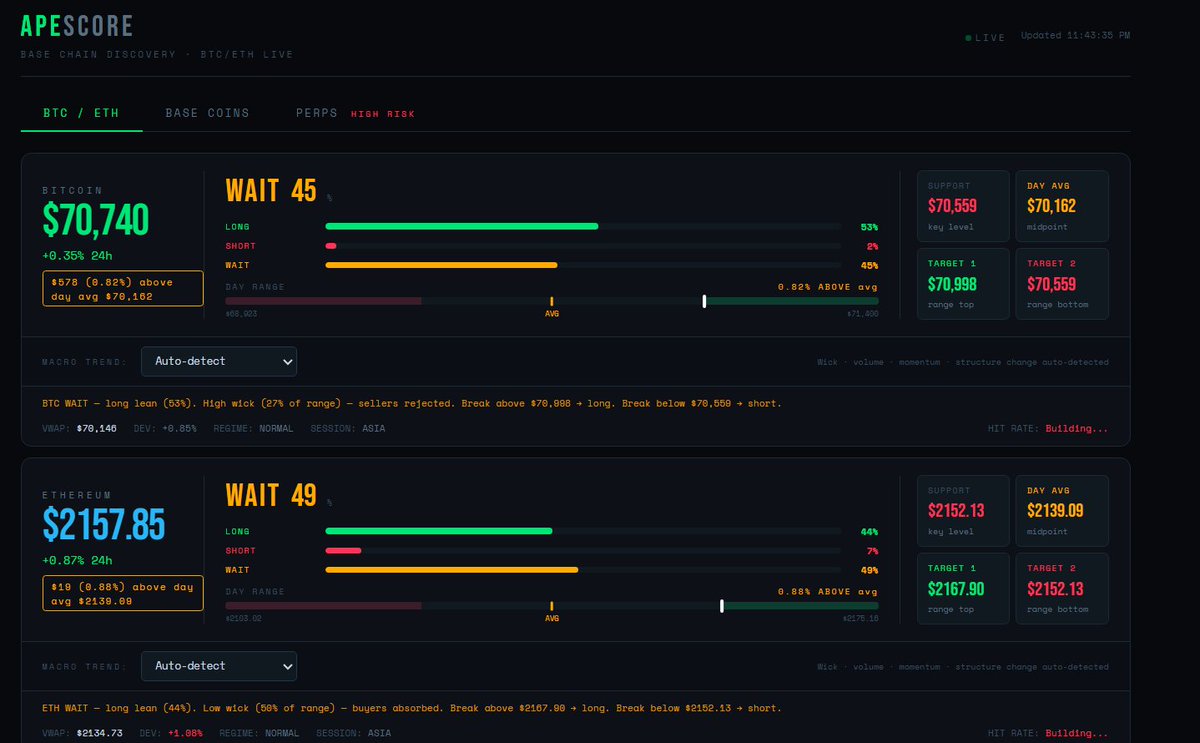Open Ethereum Macro Trend Auto-detect dropdown

click(x=219, y=666)
